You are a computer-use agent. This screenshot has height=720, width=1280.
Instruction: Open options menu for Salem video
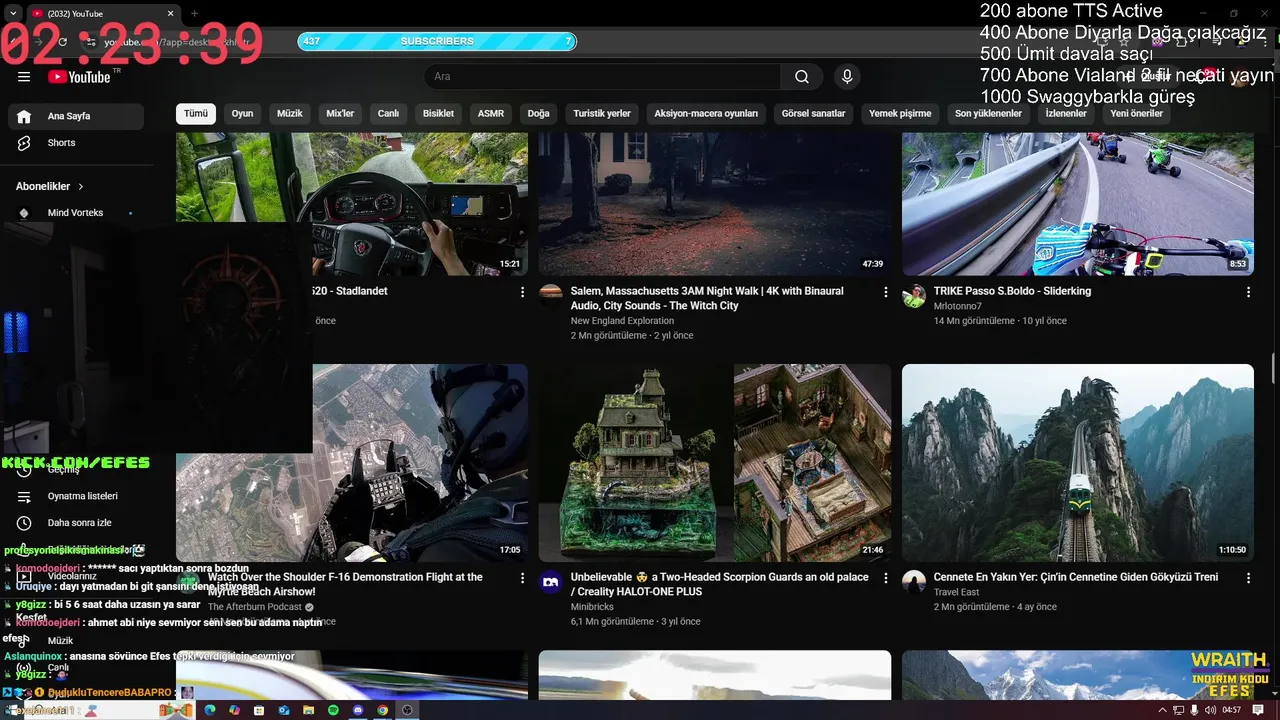[x=885, y=292]
